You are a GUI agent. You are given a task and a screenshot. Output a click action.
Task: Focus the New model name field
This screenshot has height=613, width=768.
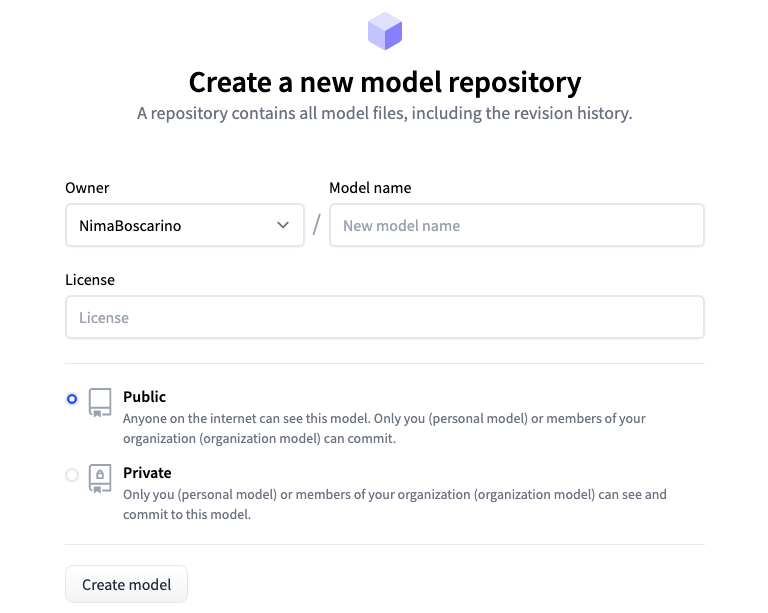click(x=517, y=225)
